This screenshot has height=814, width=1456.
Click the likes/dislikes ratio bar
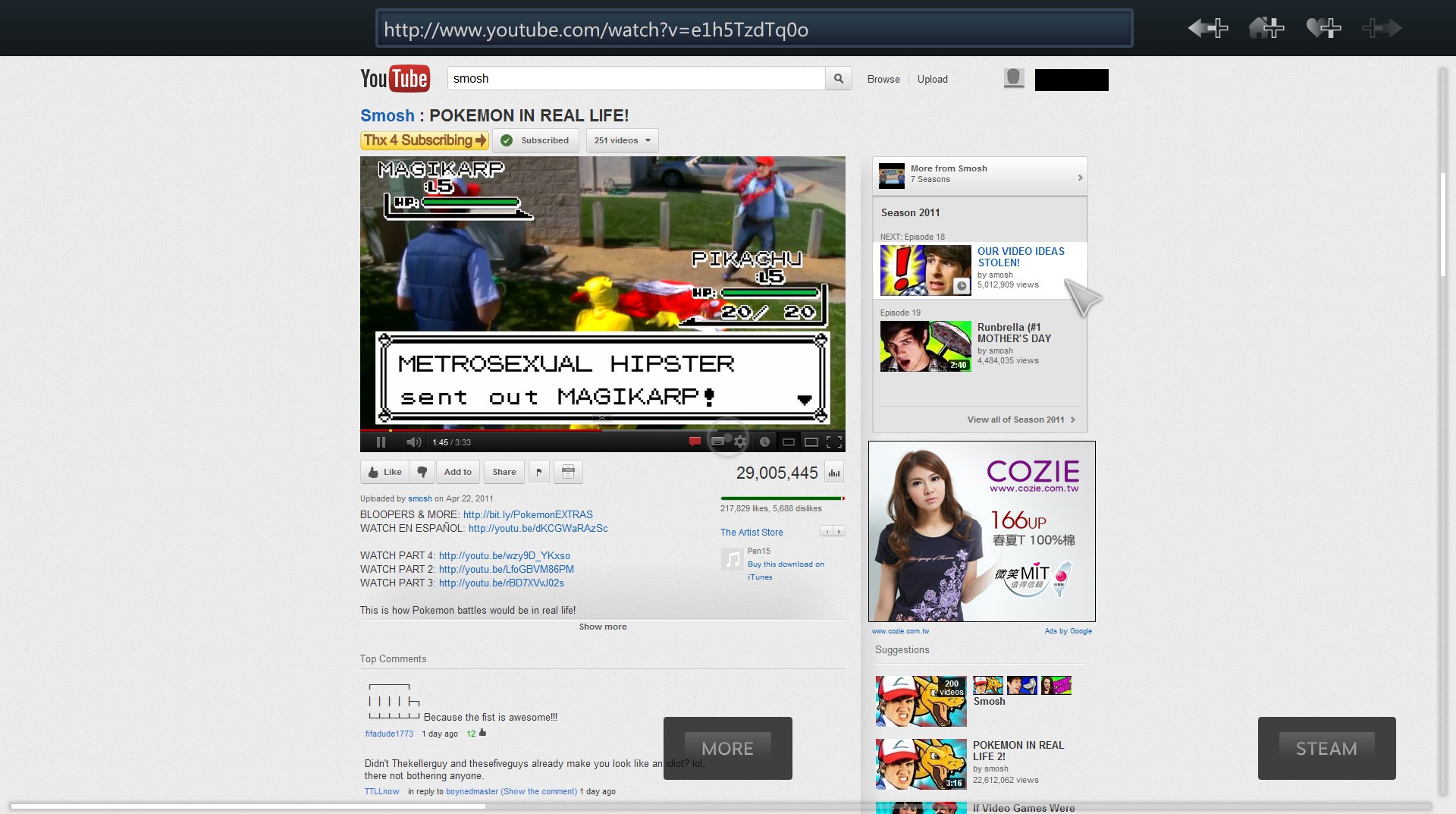[x=782, y=498]
